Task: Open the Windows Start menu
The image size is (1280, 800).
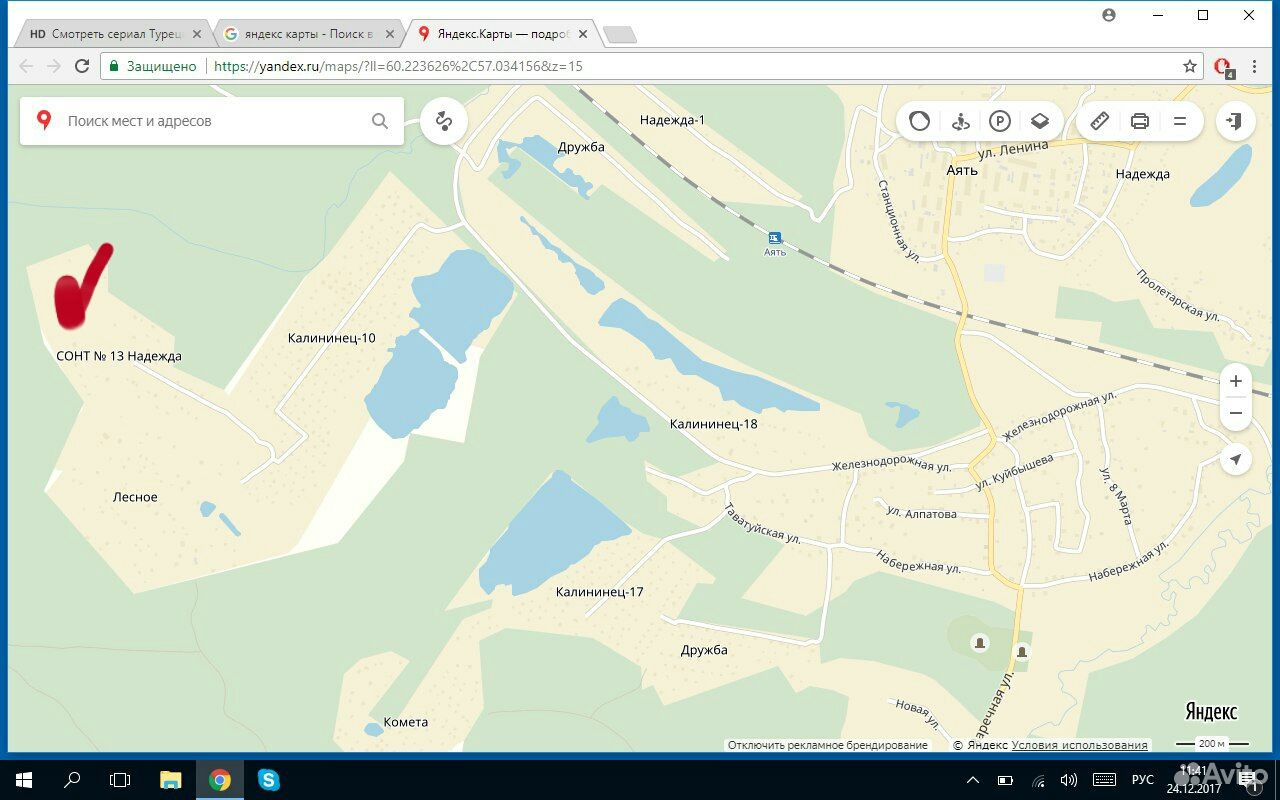Action: pos(24,780)
